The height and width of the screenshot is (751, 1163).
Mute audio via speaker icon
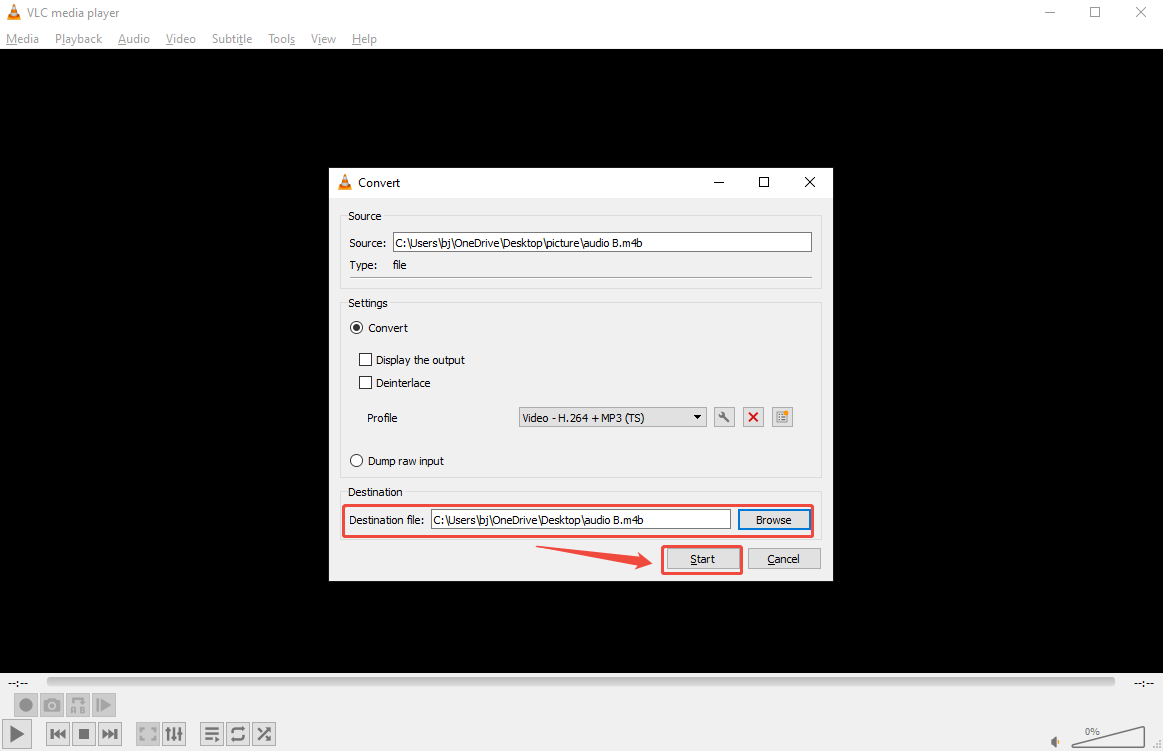point(1055,741)
